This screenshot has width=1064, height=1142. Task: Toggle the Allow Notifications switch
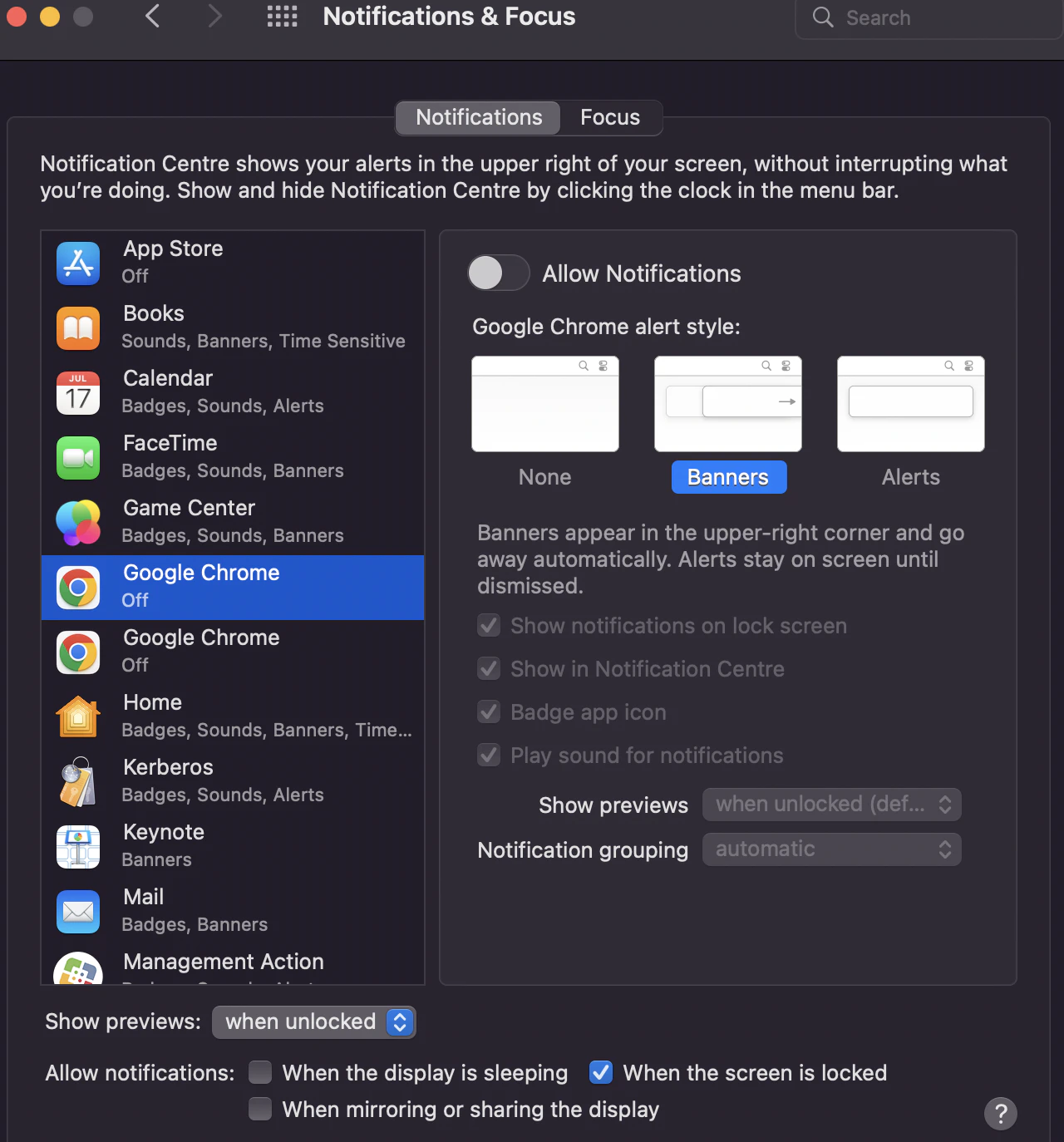(498, 273)
